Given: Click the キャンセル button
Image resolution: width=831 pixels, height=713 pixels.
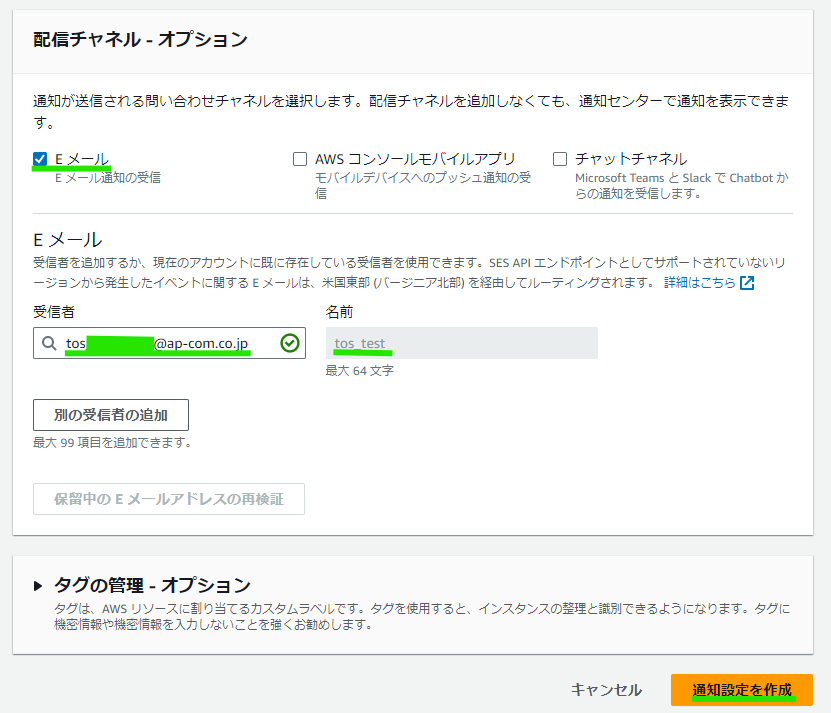Looking at the screenshot, I should point(606,690).
